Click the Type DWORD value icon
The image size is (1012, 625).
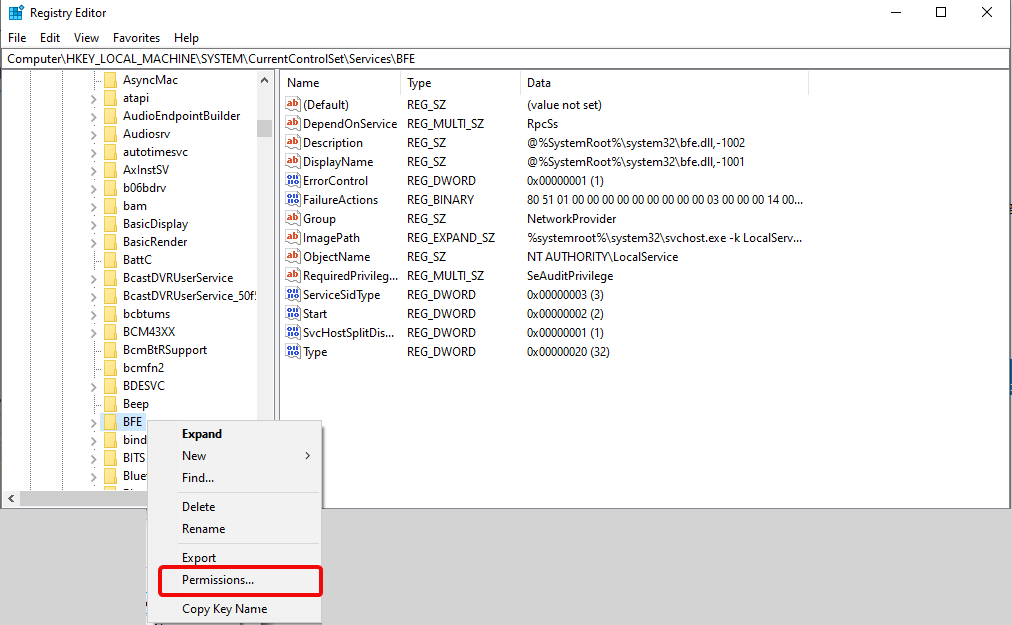pyautogui.click(x=293, y=351)
